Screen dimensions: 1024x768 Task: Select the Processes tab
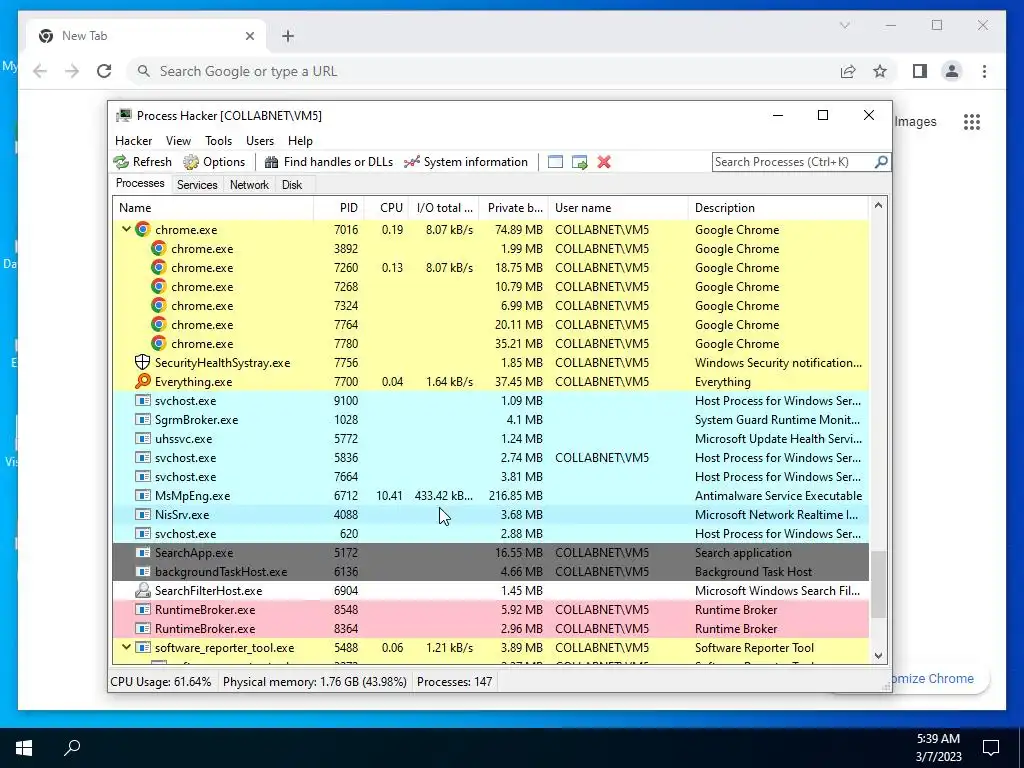coord(140,183)
